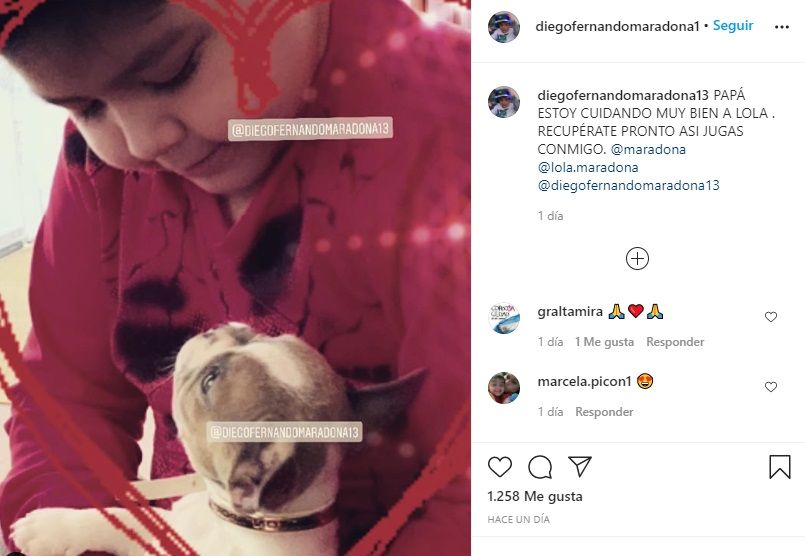
Task: Follow the account with Seguir
Action: (x=733, y=26)
